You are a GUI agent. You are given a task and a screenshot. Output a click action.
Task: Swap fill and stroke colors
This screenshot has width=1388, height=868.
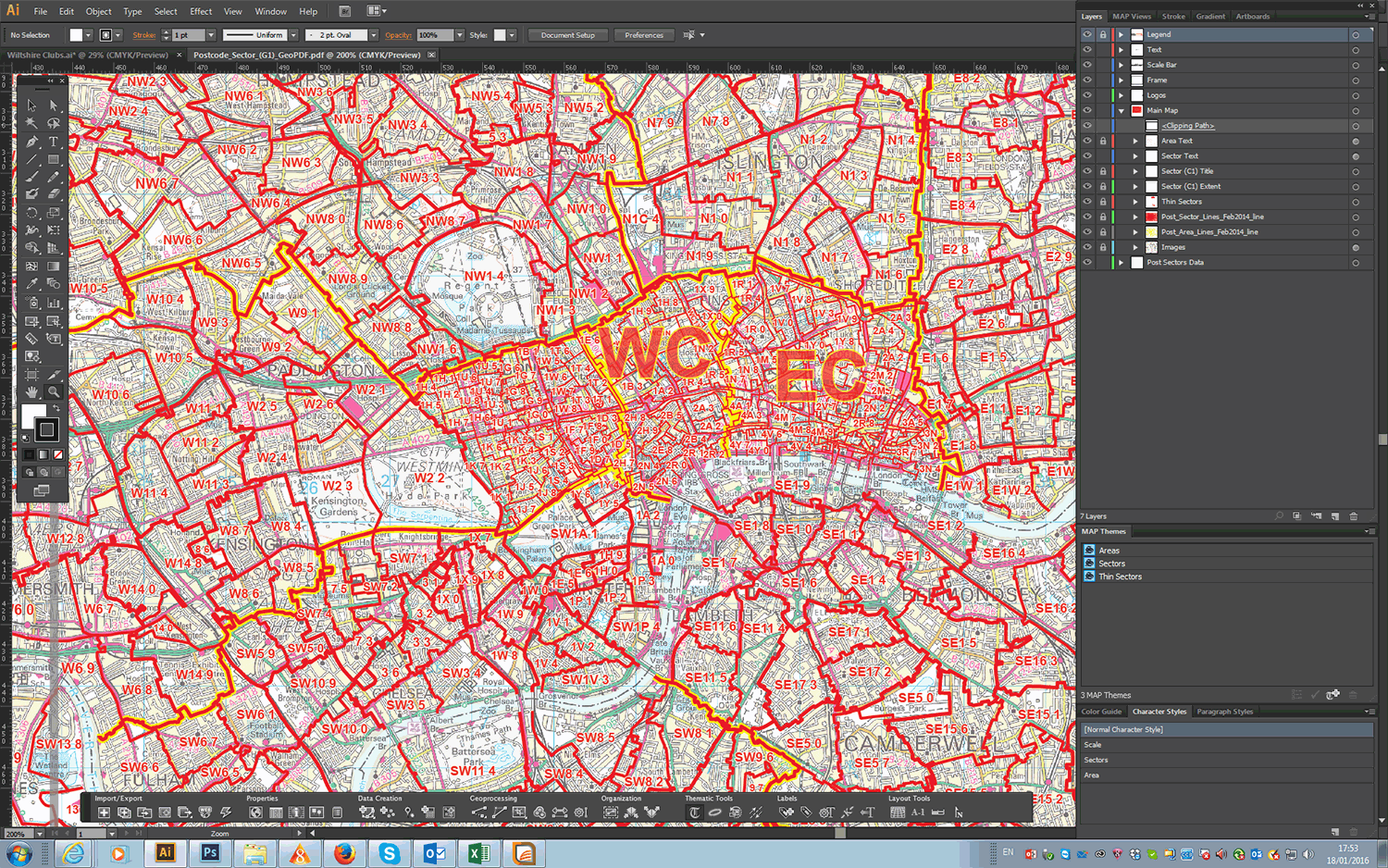pos(56,408)
